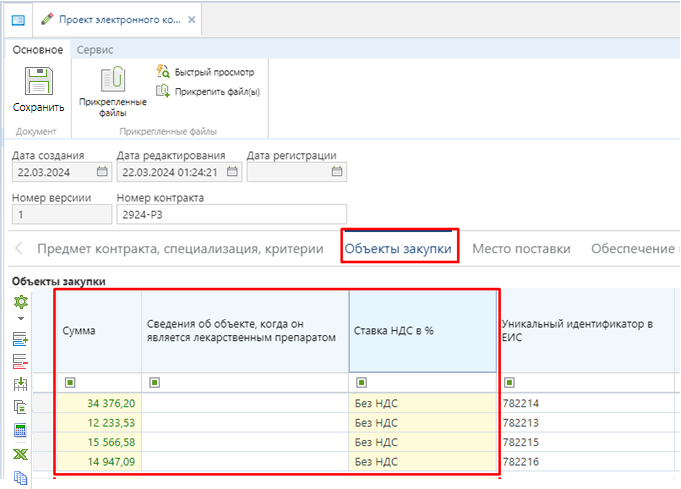
Task: Click the Уникальный идентификатор в ЕИС column header
Action: [586, 331]
